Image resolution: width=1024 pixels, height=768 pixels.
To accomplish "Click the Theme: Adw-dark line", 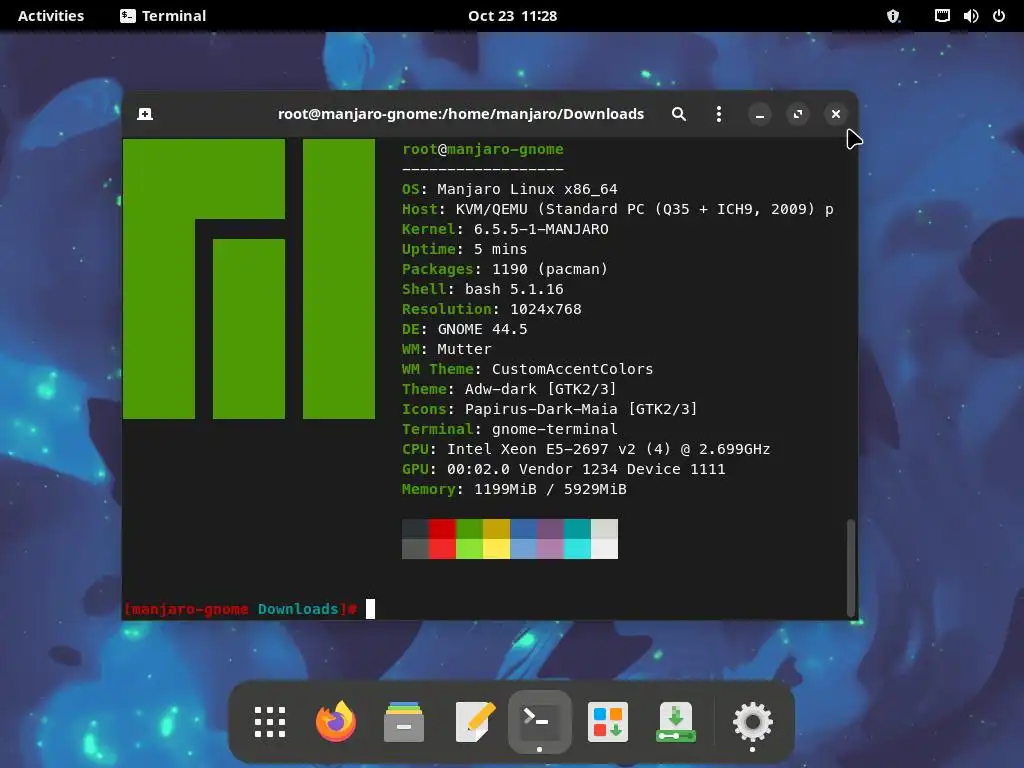I will (509, 389).
